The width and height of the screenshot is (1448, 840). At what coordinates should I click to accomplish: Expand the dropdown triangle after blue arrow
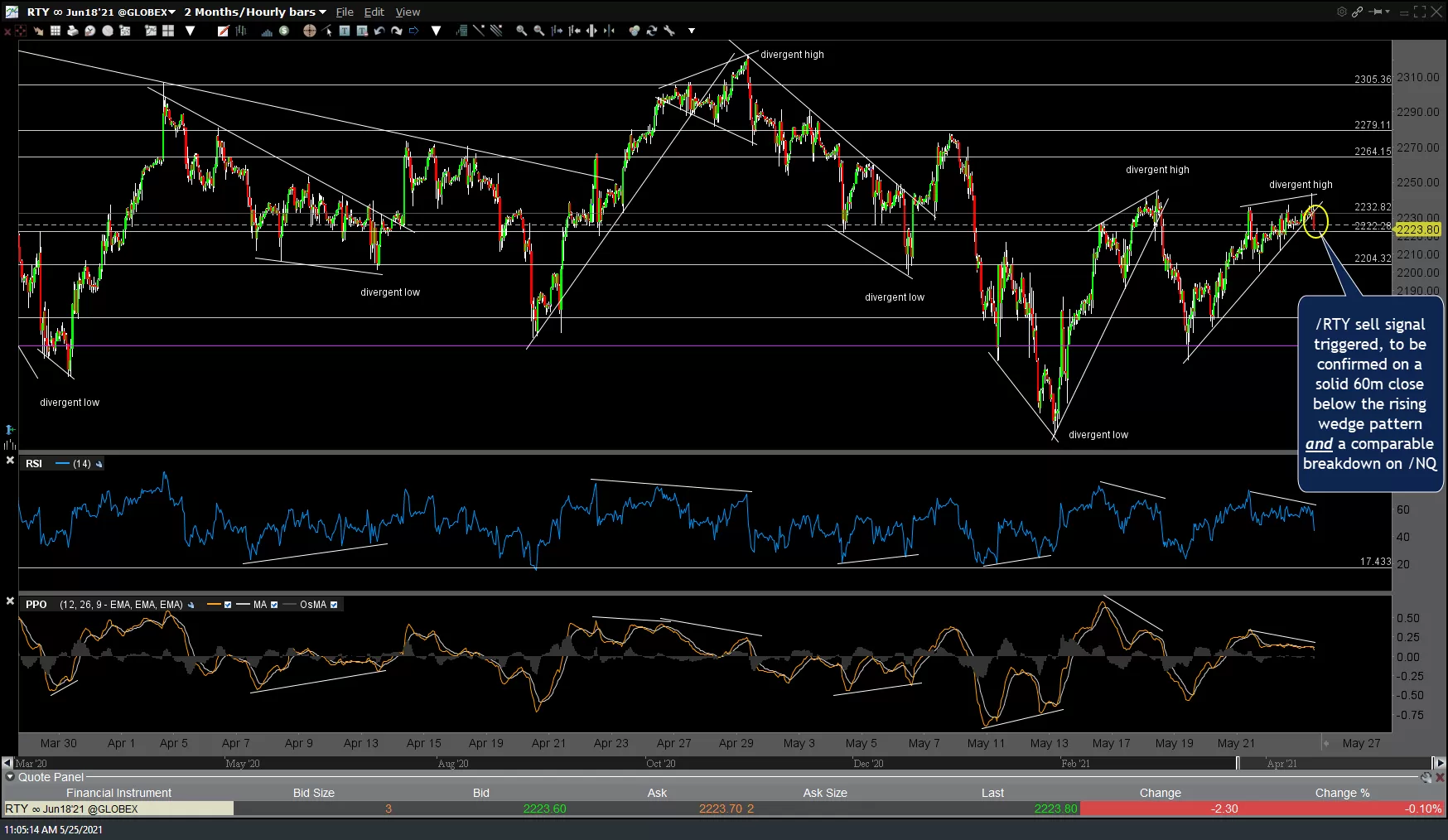(436, 31)
